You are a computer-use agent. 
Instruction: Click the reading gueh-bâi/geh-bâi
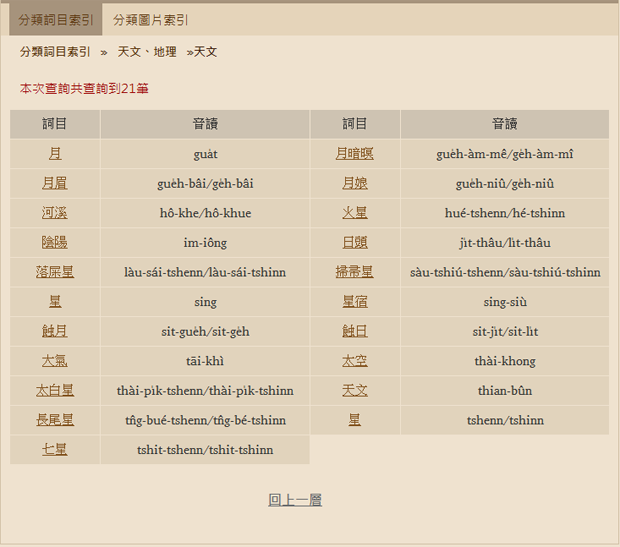click(205, 184)
